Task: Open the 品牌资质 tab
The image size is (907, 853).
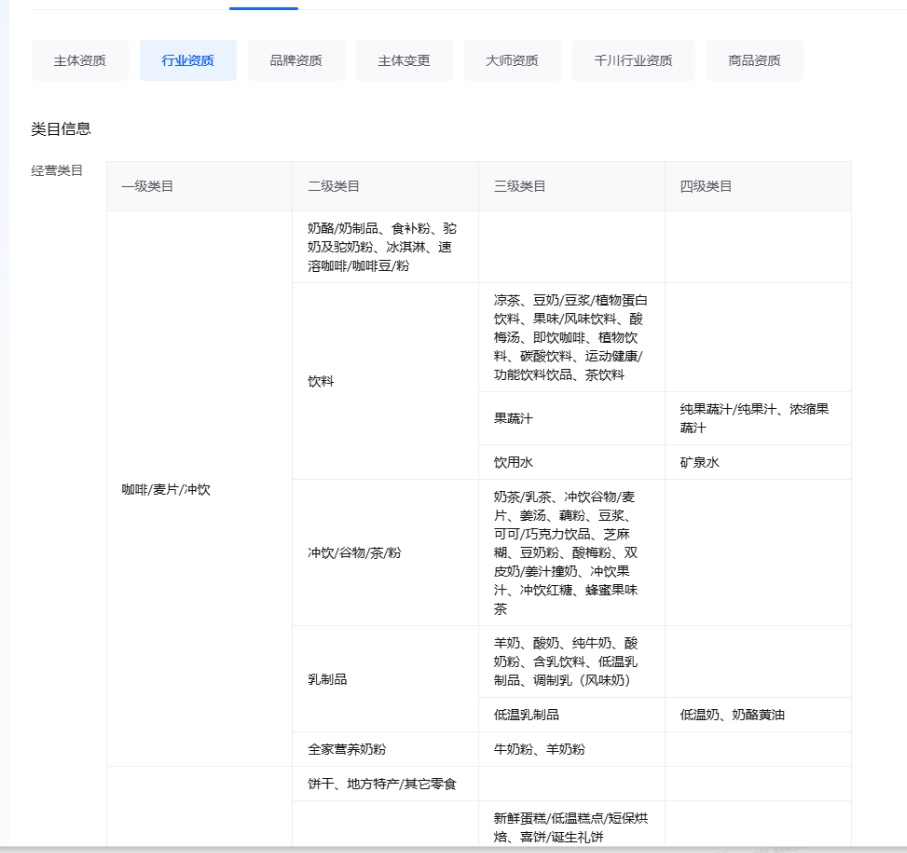Action: click(x=296, y=61)
